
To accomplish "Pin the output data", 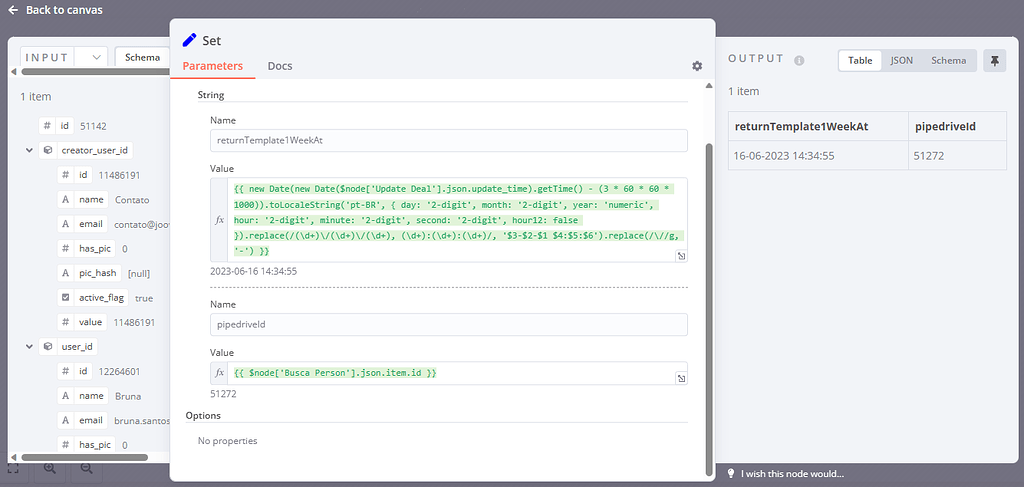I will (x=994, y=60).
